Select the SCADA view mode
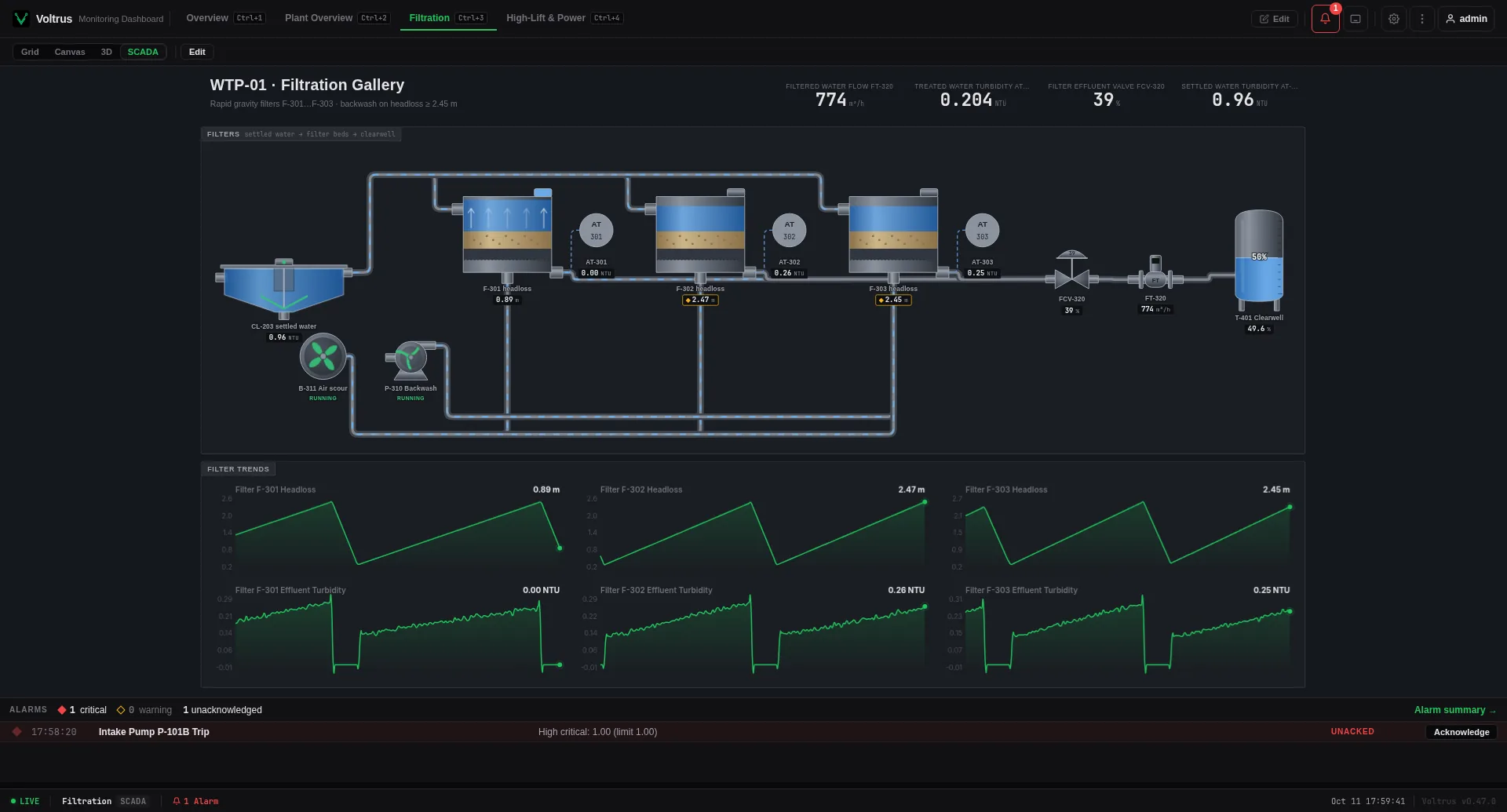This screenshot has width=1507, height=812. (143, 52)
